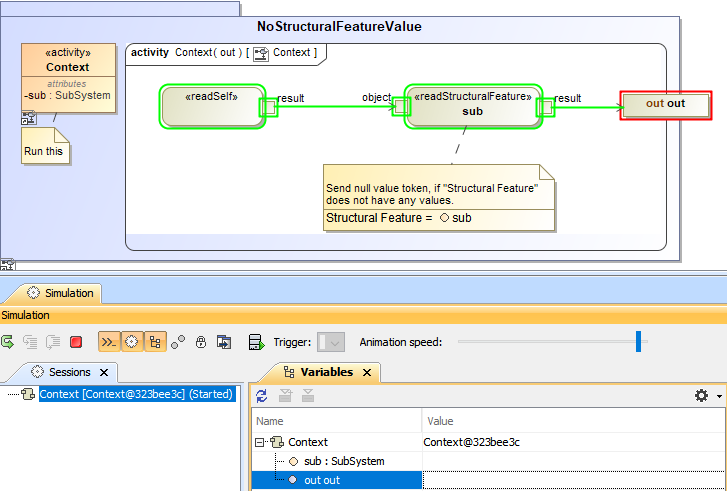The width and height of the screenshot is (727, 491).
Task: Click the server-with-play-arrow toolbar icon
Action: tap(256, 343)
